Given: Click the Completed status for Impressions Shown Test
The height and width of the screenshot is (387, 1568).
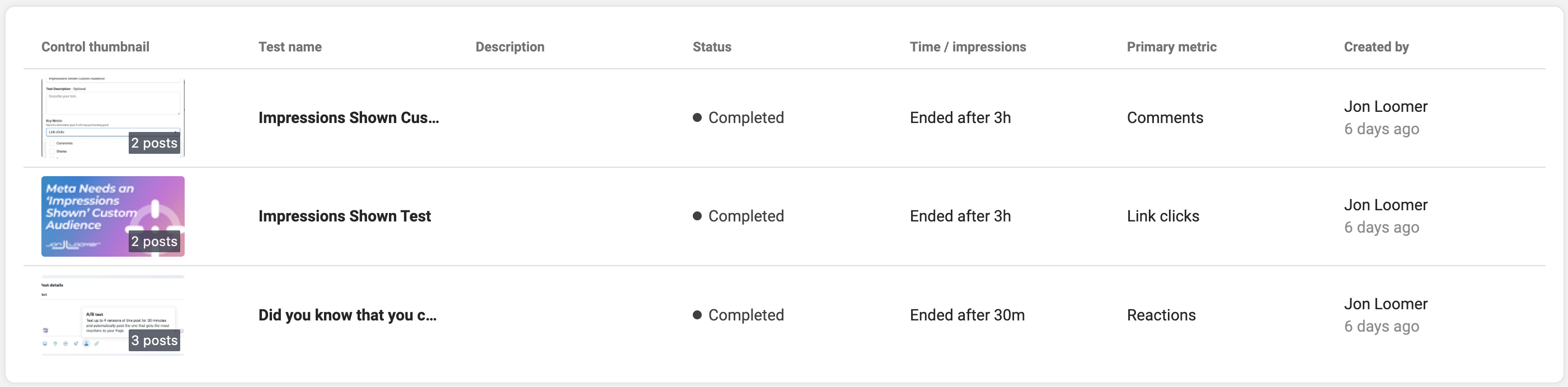Looking at the screenshot, I should [x=738, y=216].
